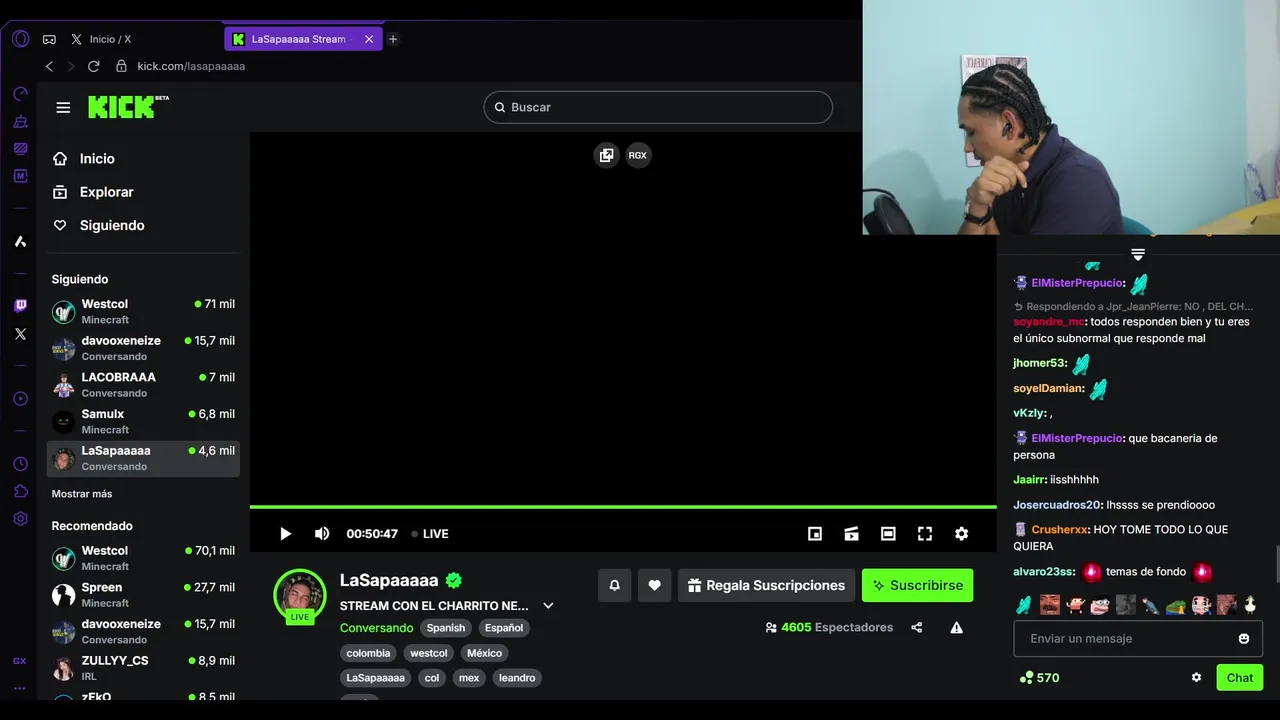Click the KICK logo
1280x720 pixels.
tap(128, 106)
